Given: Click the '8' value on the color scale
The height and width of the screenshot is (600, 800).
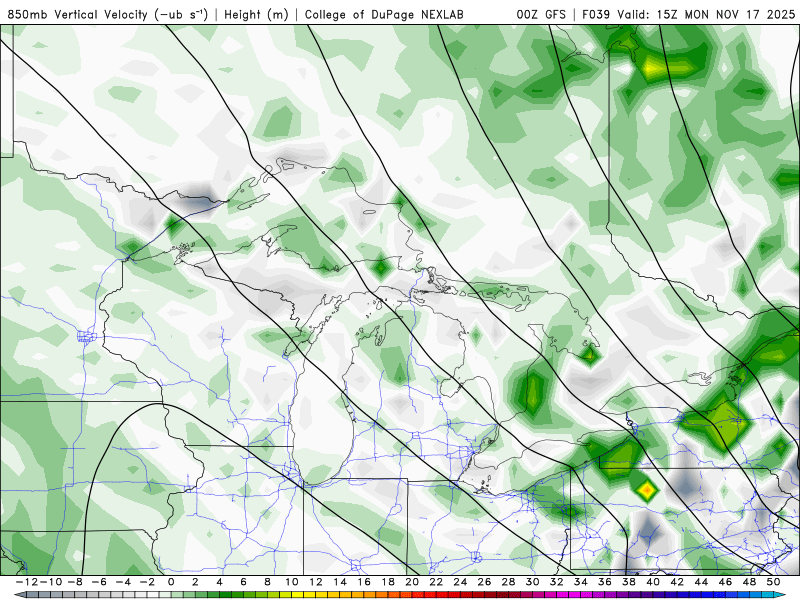Looking at the screenshot, I should point(267,582).
